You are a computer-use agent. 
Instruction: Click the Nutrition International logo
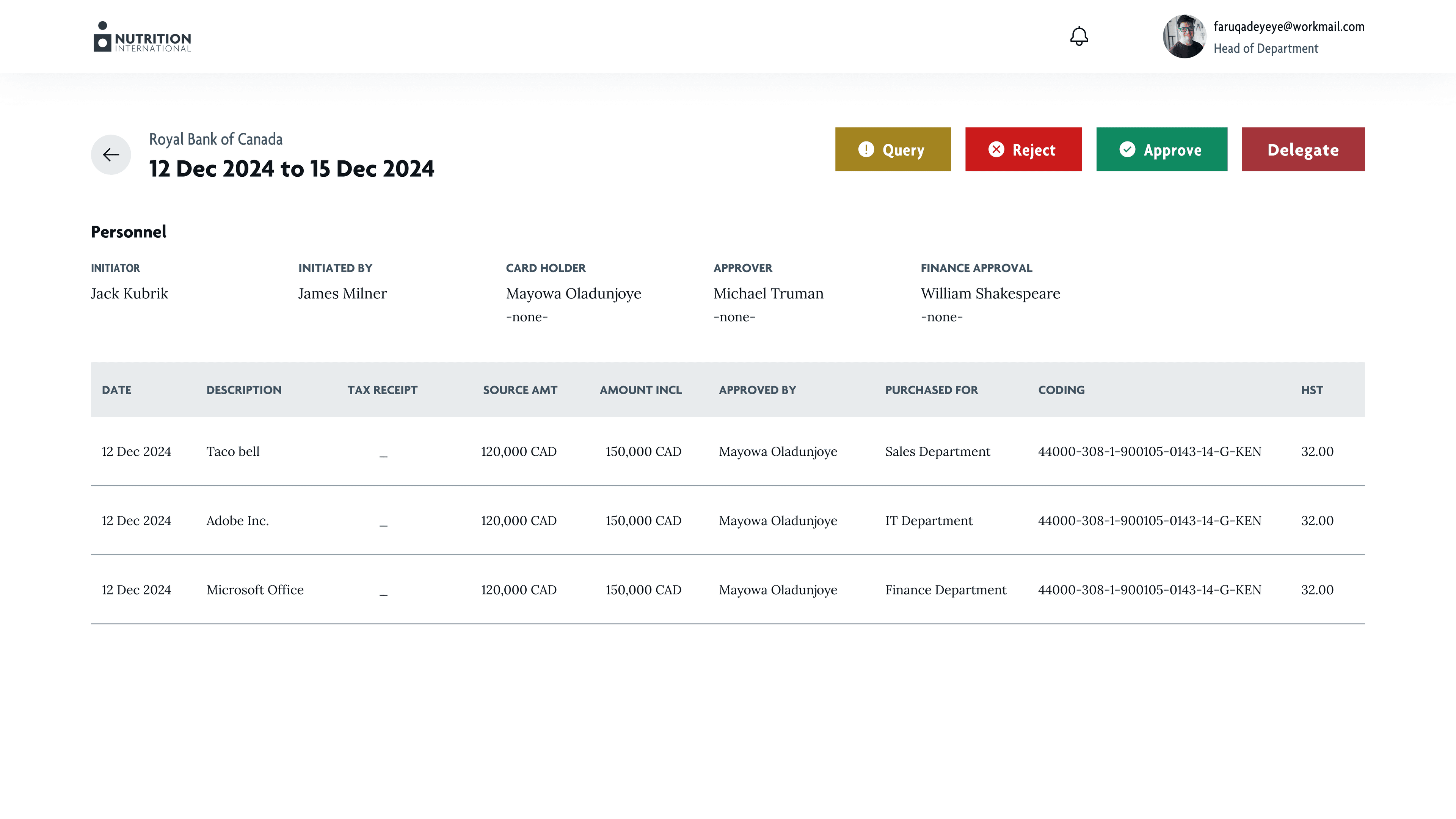click(x=143, y=37)
